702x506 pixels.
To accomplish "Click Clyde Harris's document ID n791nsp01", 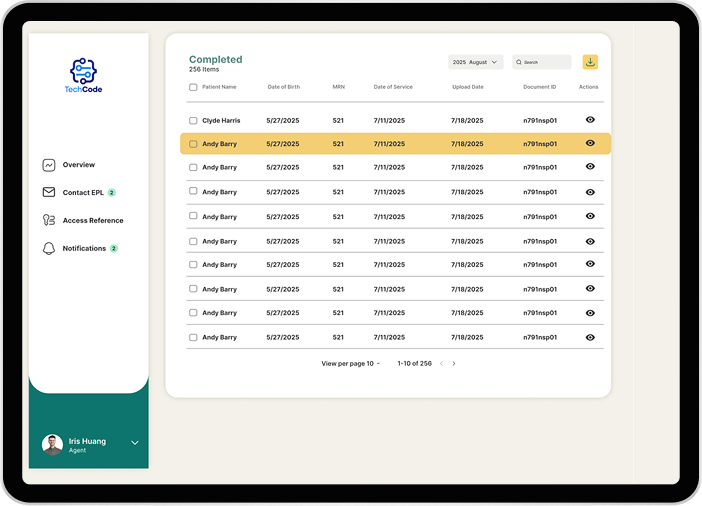I will pos(540,120).
